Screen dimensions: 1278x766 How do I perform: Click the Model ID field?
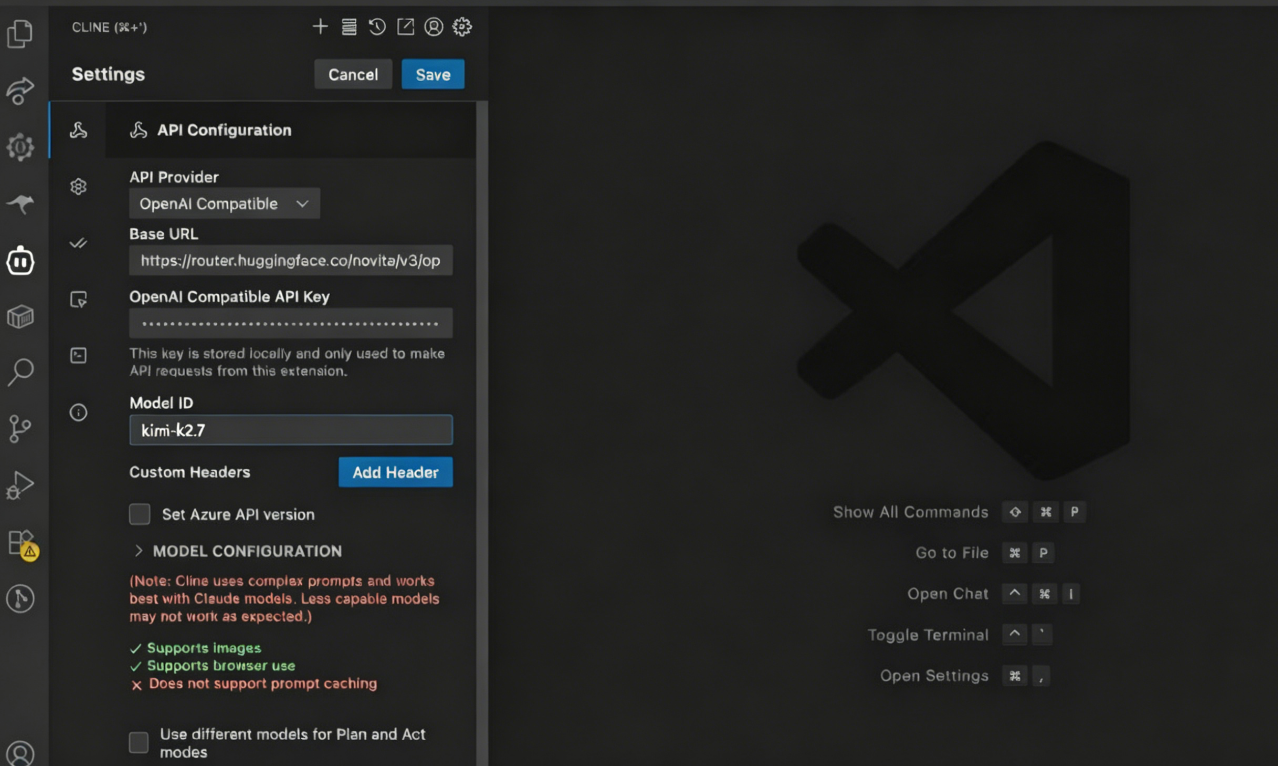click(x=291, y=430)
